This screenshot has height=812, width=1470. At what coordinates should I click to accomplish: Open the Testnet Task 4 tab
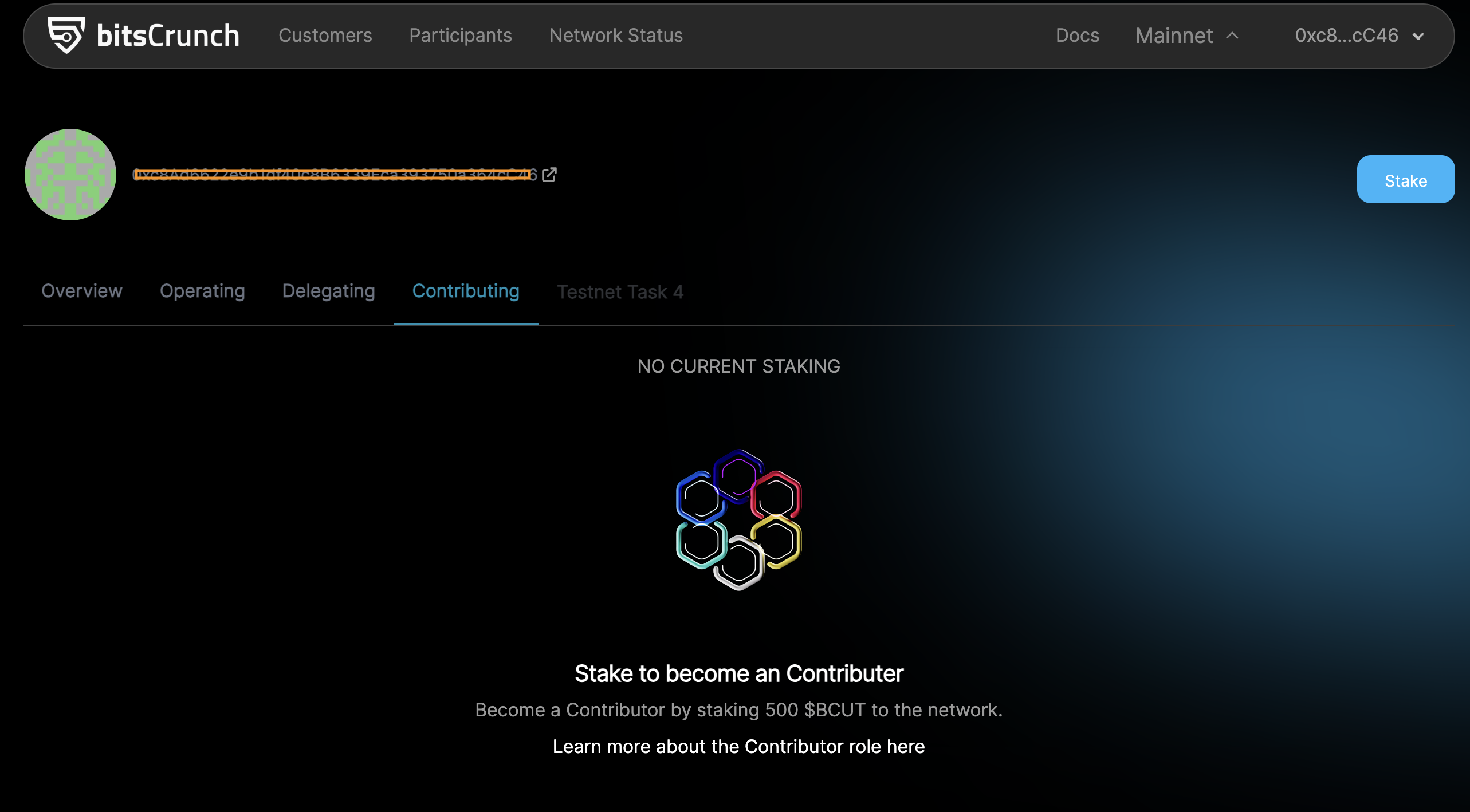click(x=620, y=292)
